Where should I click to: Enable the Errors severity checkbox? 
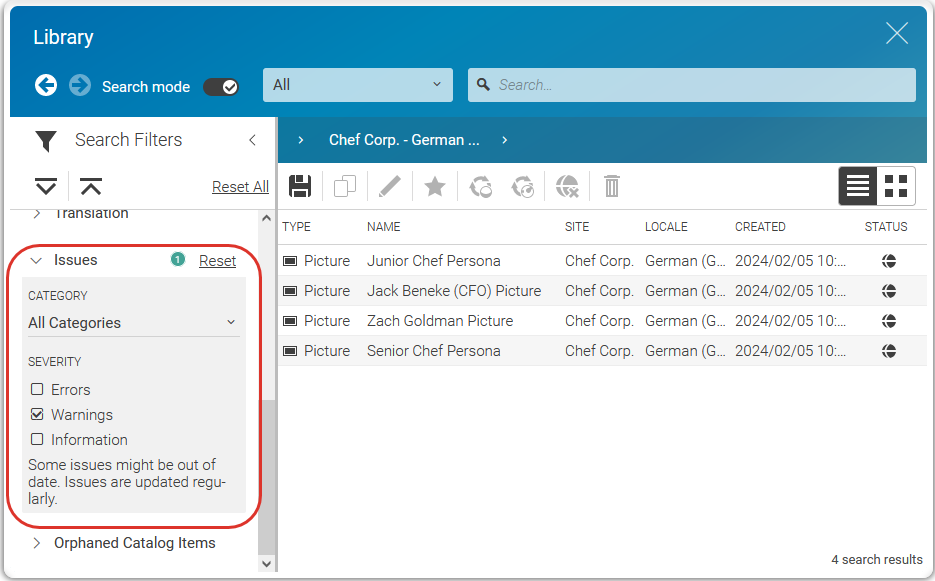38,390
